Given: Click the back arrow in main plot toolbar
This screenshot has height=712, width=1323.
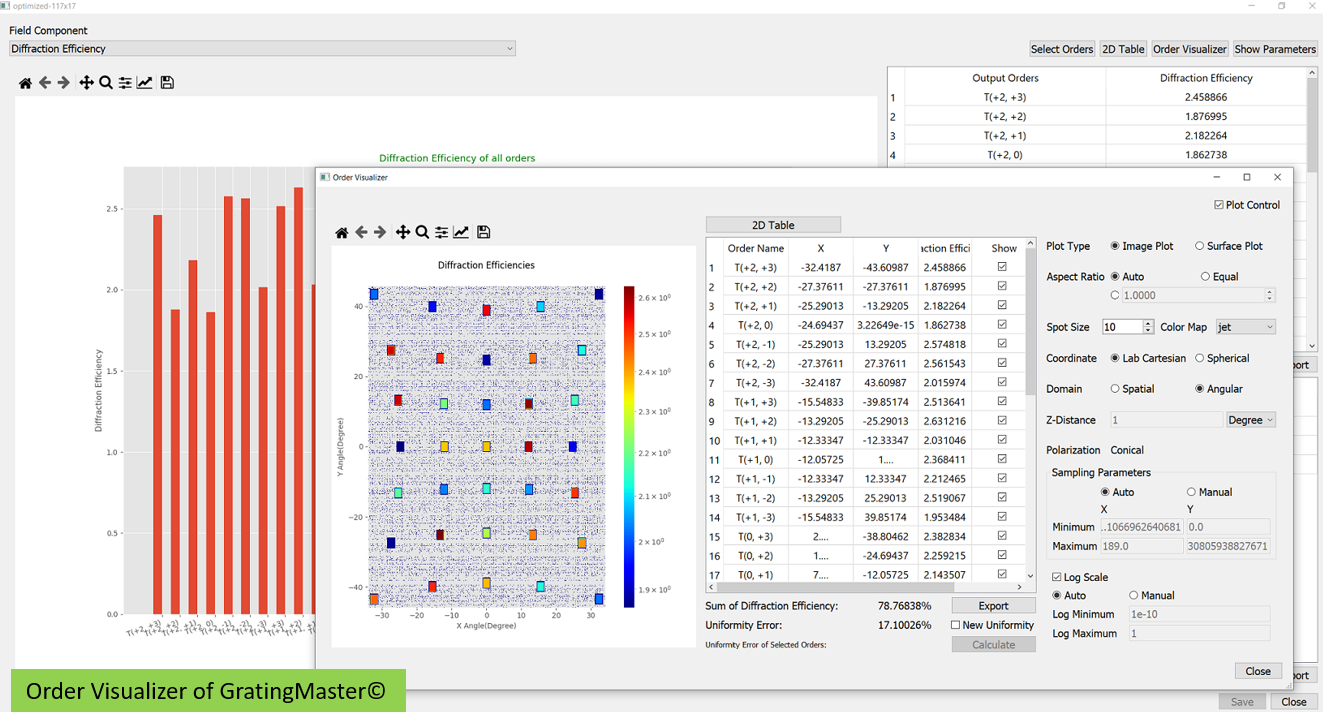Looking at the screenshot, I should [45, 83].
